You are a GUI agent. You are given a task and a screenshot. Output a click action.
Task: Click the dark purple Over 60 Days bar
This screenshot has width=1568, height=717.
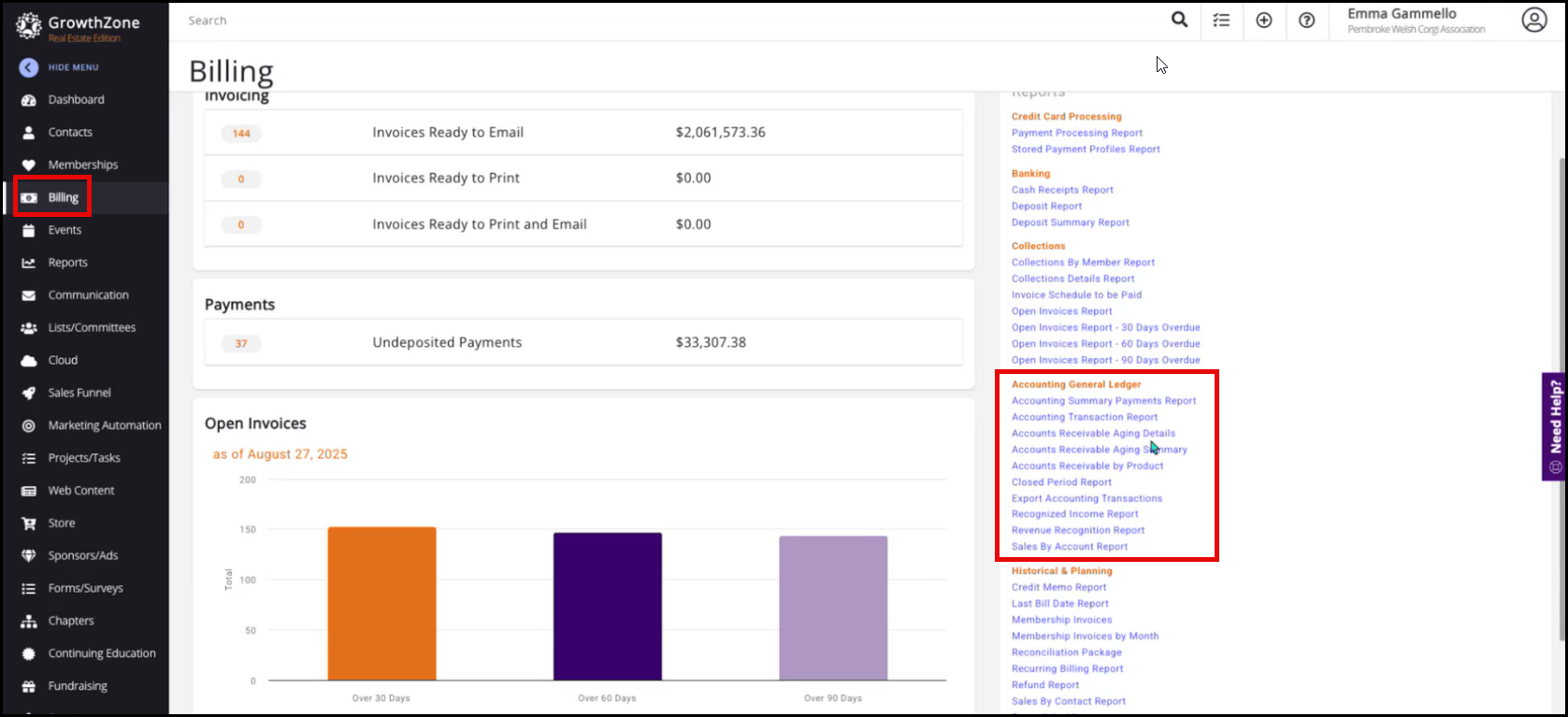point(607,607)
